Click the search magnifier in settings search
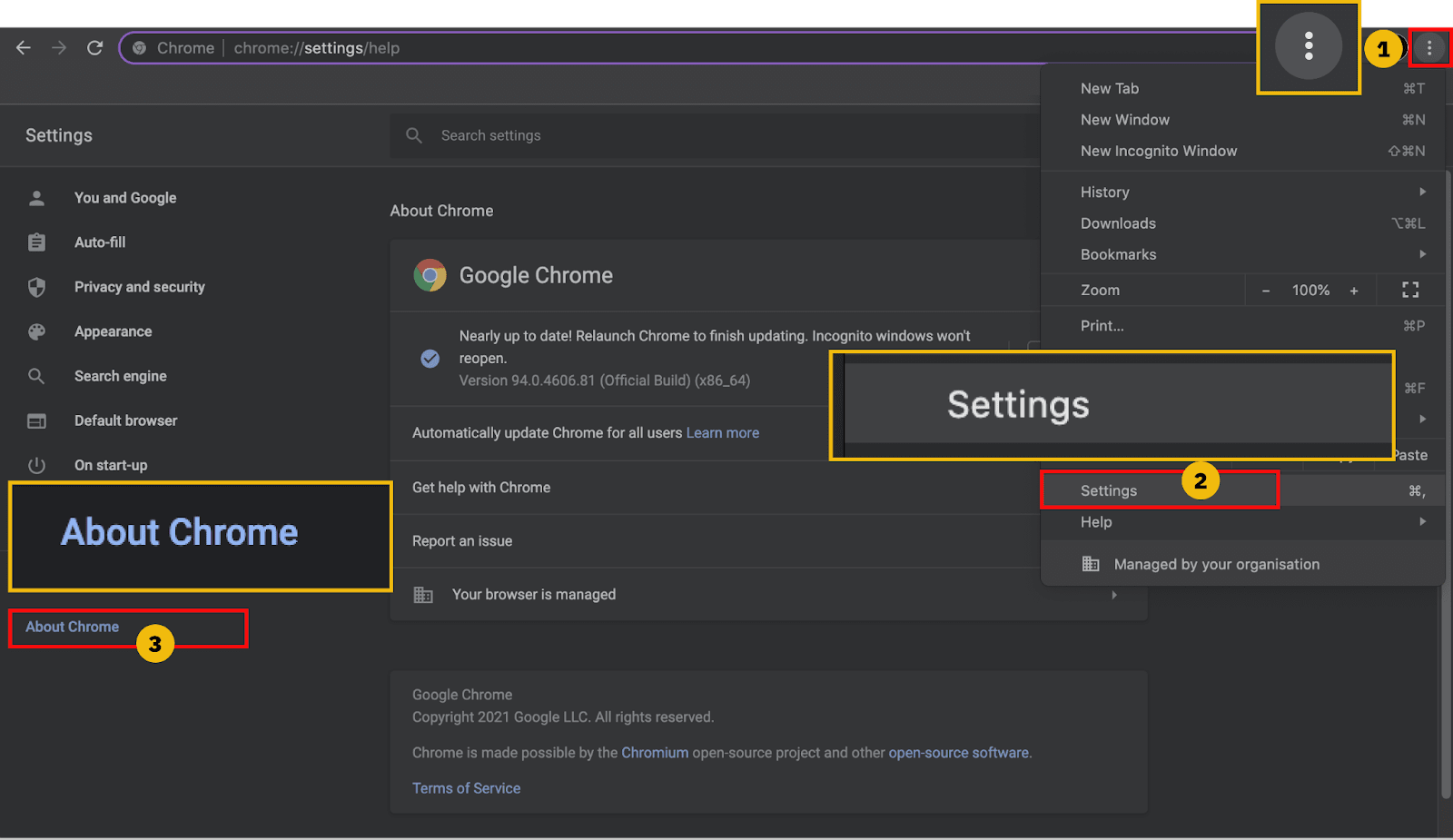The width and height of the screenshot is (1453, 840). point(414,135)
